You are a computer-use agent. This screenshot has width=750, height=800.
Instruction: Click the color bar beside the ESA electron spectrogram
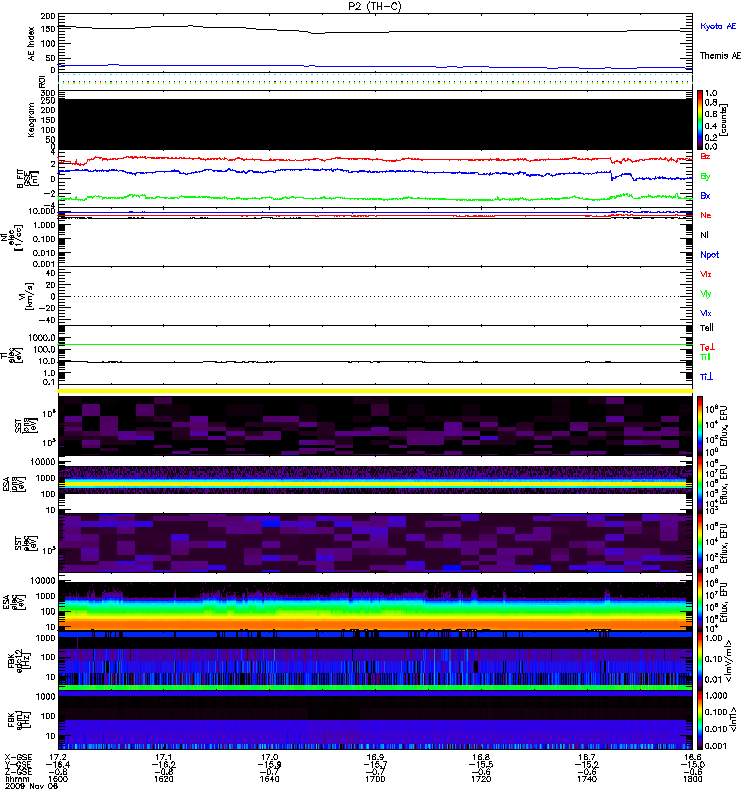coord(700,602)
